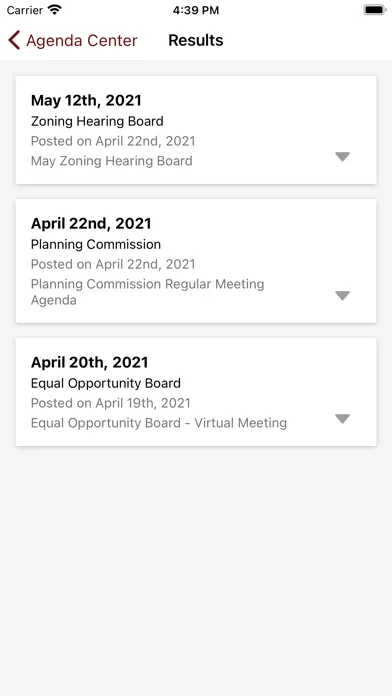Open Equal Opportunity Board - Virtual Meeting text
This screenshot has width=392, height=696.
[159, 423]
